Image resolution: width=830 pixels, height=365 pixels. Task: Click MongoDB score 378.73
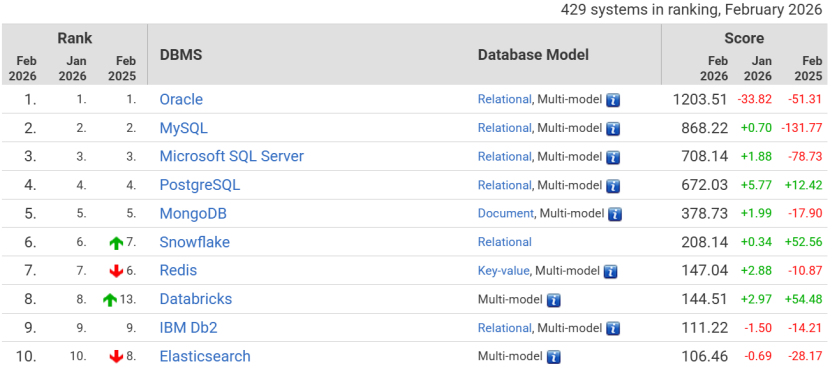point(705,214)
